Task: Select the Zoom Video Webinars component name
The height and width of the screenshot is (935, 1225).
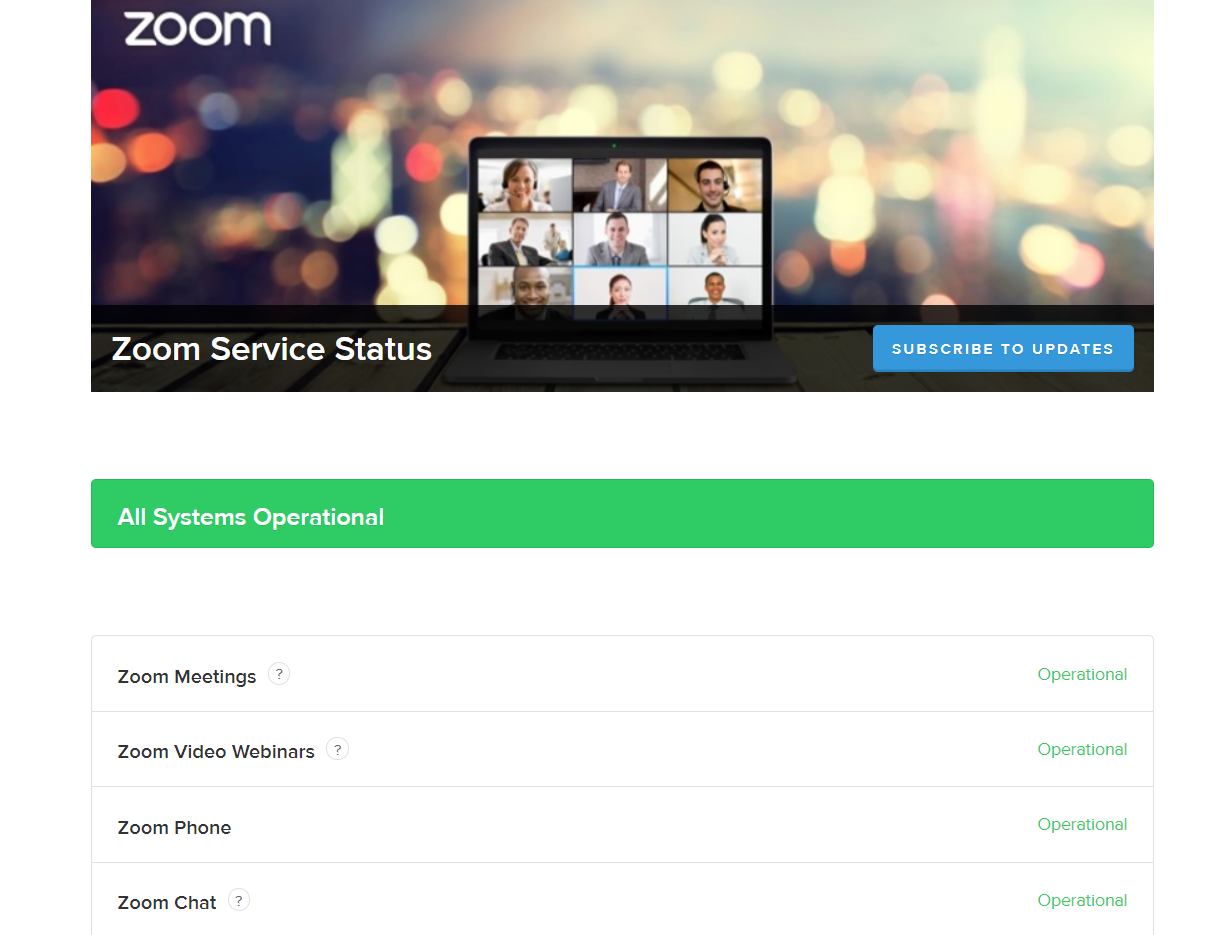Action: pos(216,752)
